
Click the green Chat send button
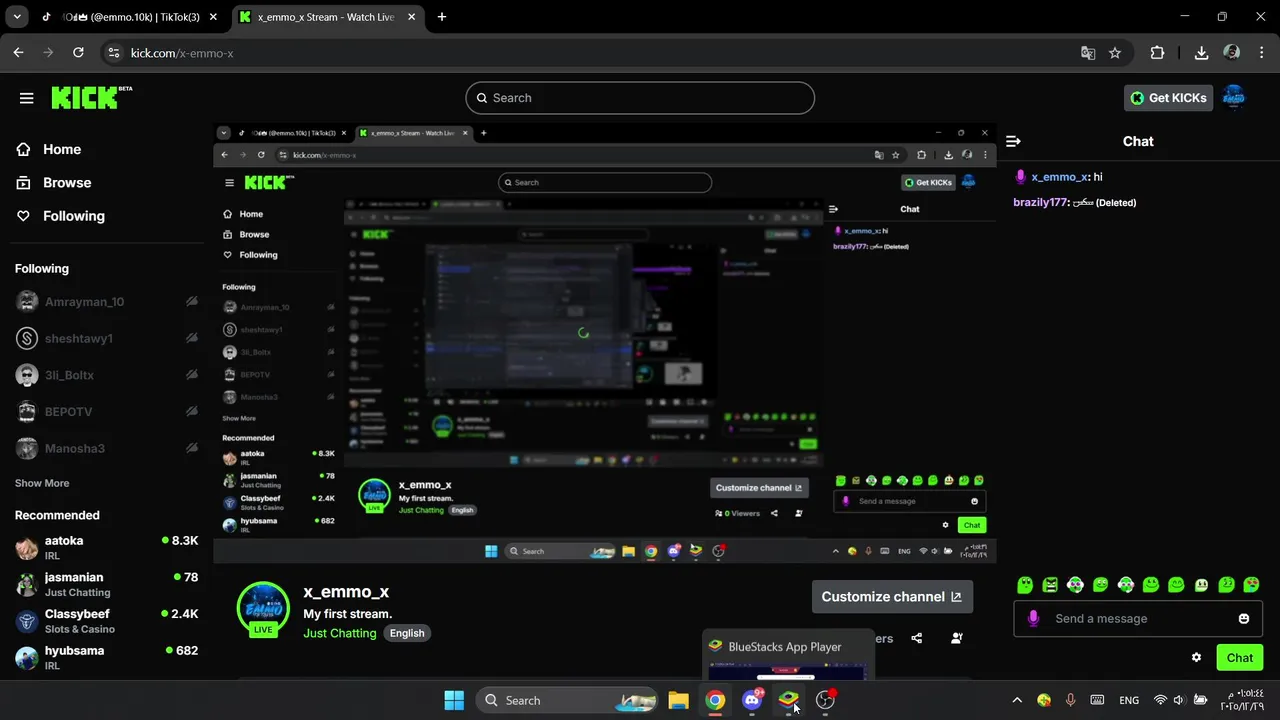click(x=1240, y=657)
